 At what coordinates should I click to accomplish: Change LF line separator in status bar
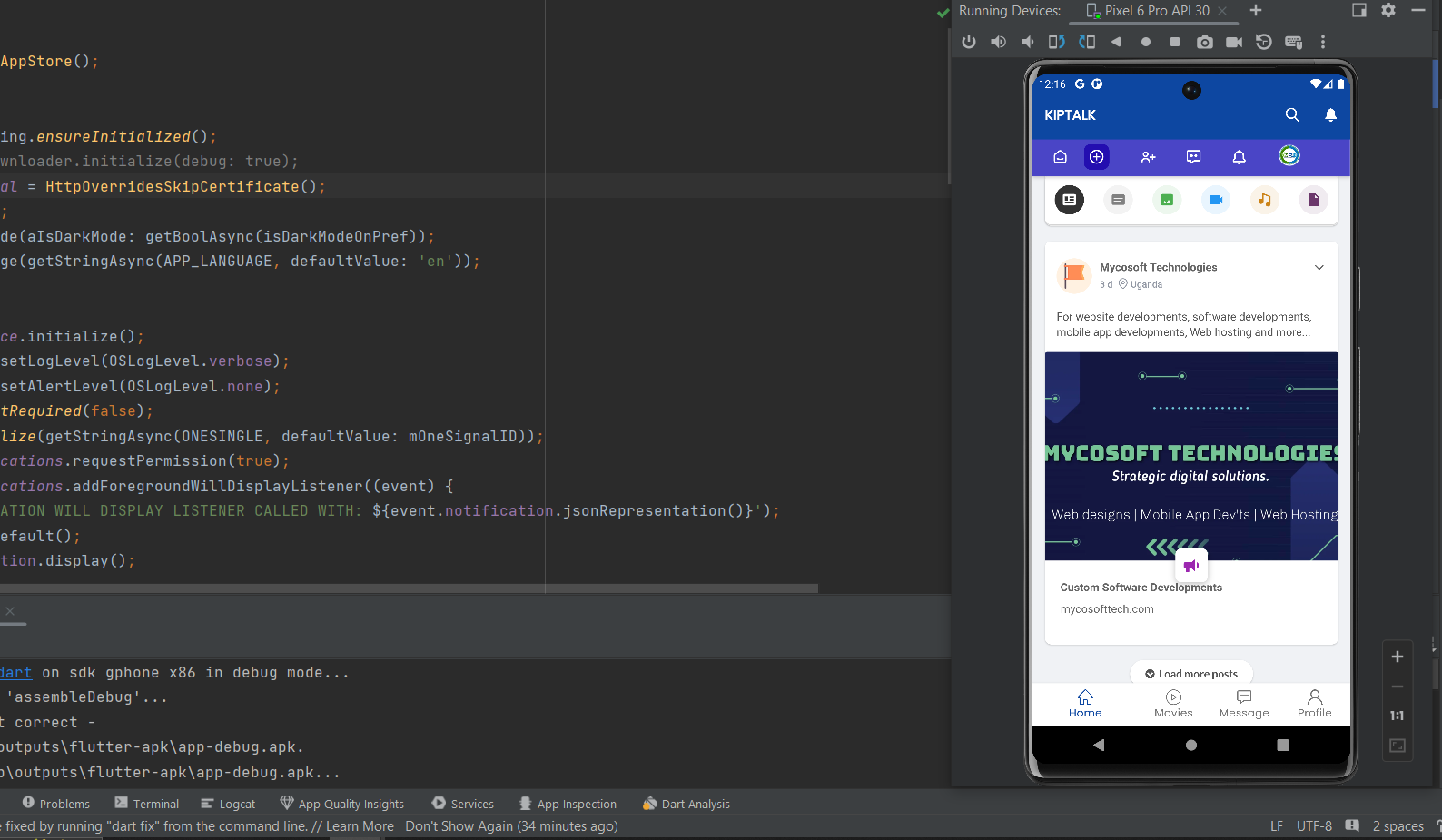[1277, 826]
